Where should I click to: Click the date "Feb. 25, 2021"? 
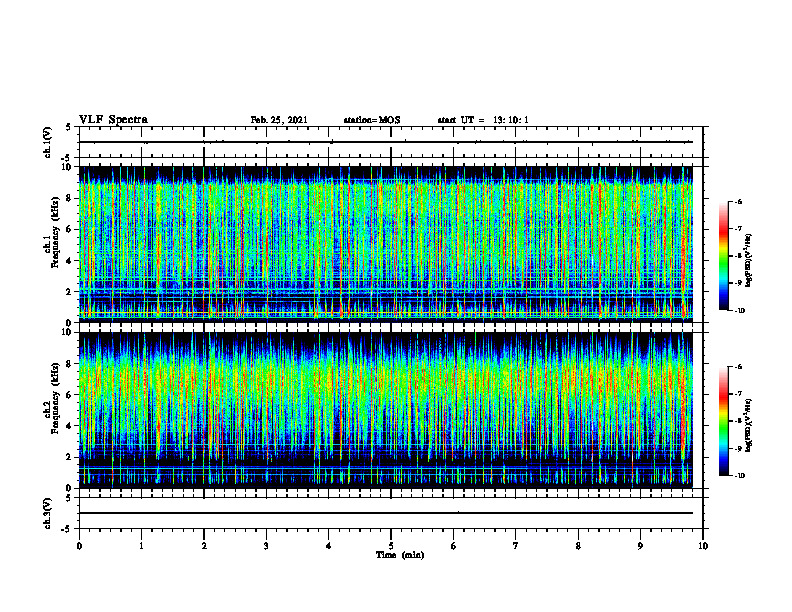(x=279, y=120)
